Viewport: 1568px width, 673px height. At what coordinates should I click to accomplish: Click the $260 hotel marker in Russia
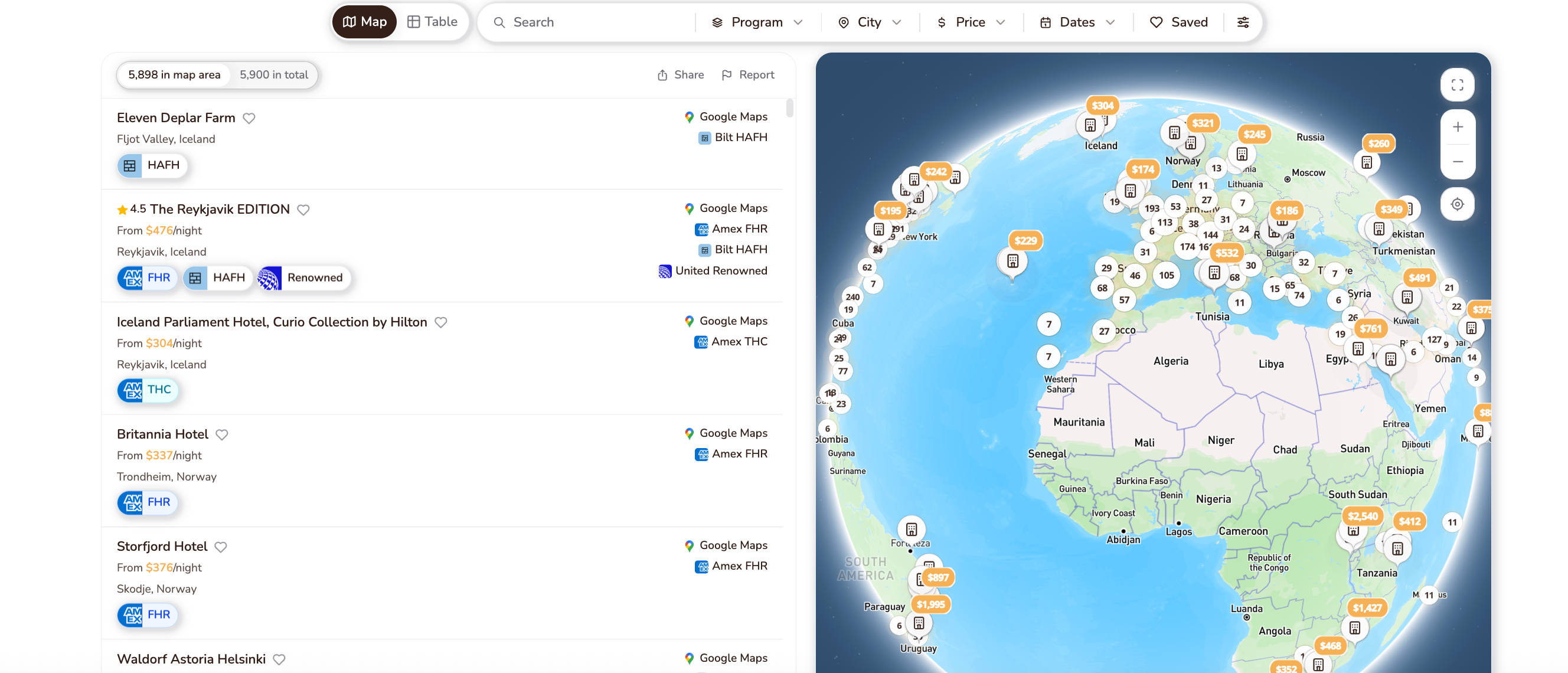(1378, 143)
